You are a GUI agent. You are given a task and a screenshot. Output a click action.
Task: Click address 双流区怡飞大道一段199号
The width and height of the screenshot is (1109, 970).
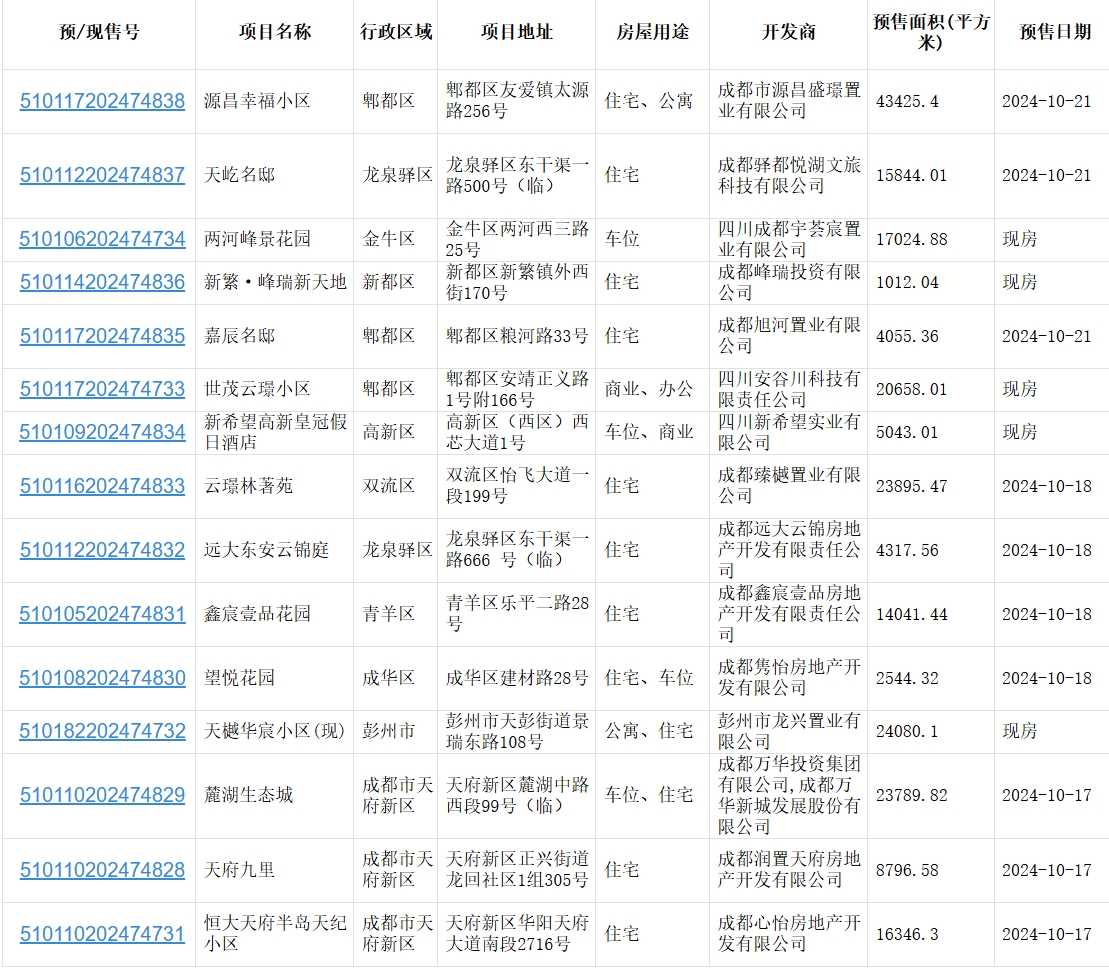click(517, 486)
